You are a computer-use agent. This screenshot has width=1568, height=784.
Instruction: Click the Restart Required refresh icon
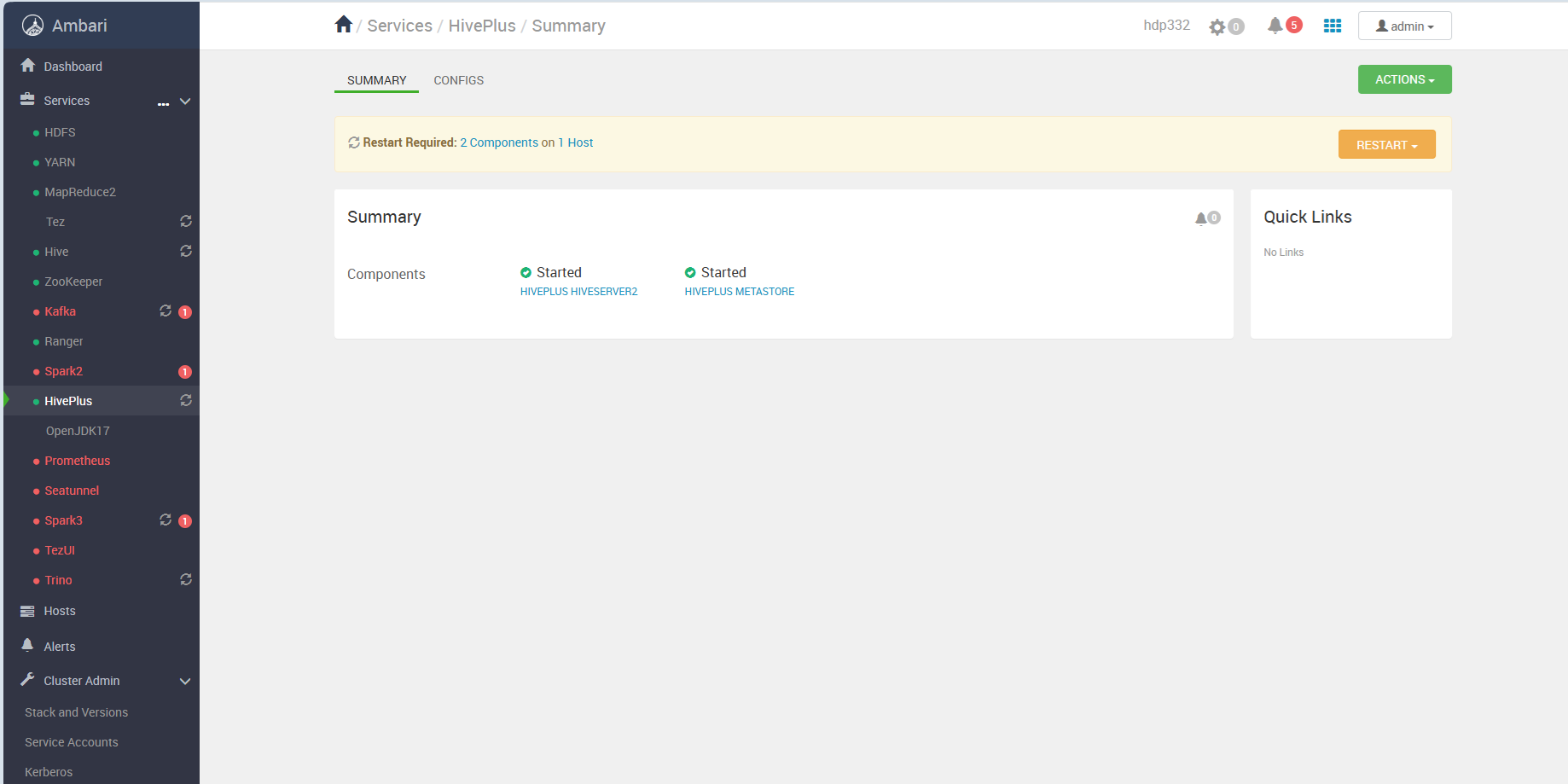(354, 142)
